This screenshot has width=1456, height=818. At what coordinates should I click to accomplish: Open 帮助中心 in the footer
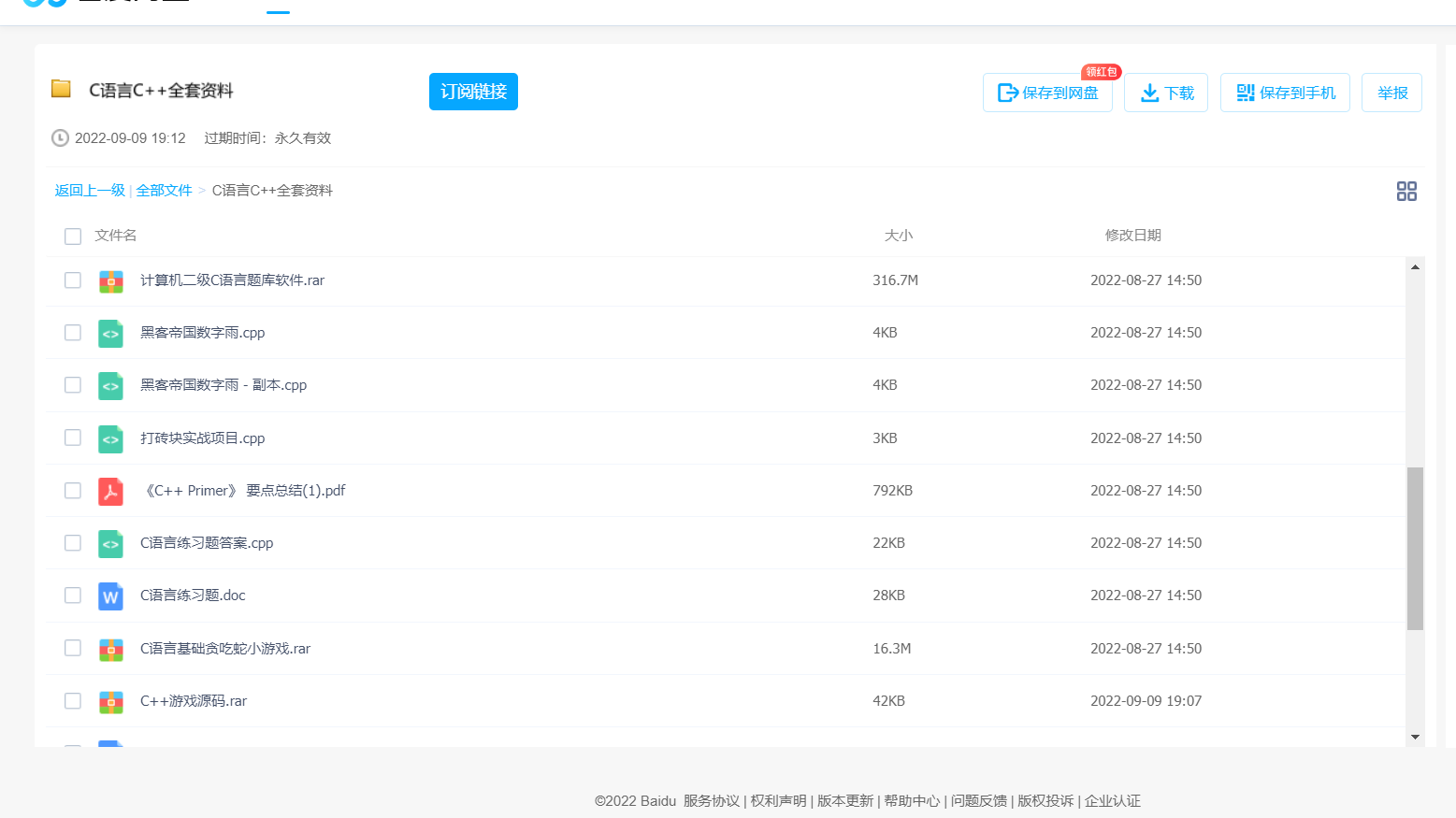(912, 801)
